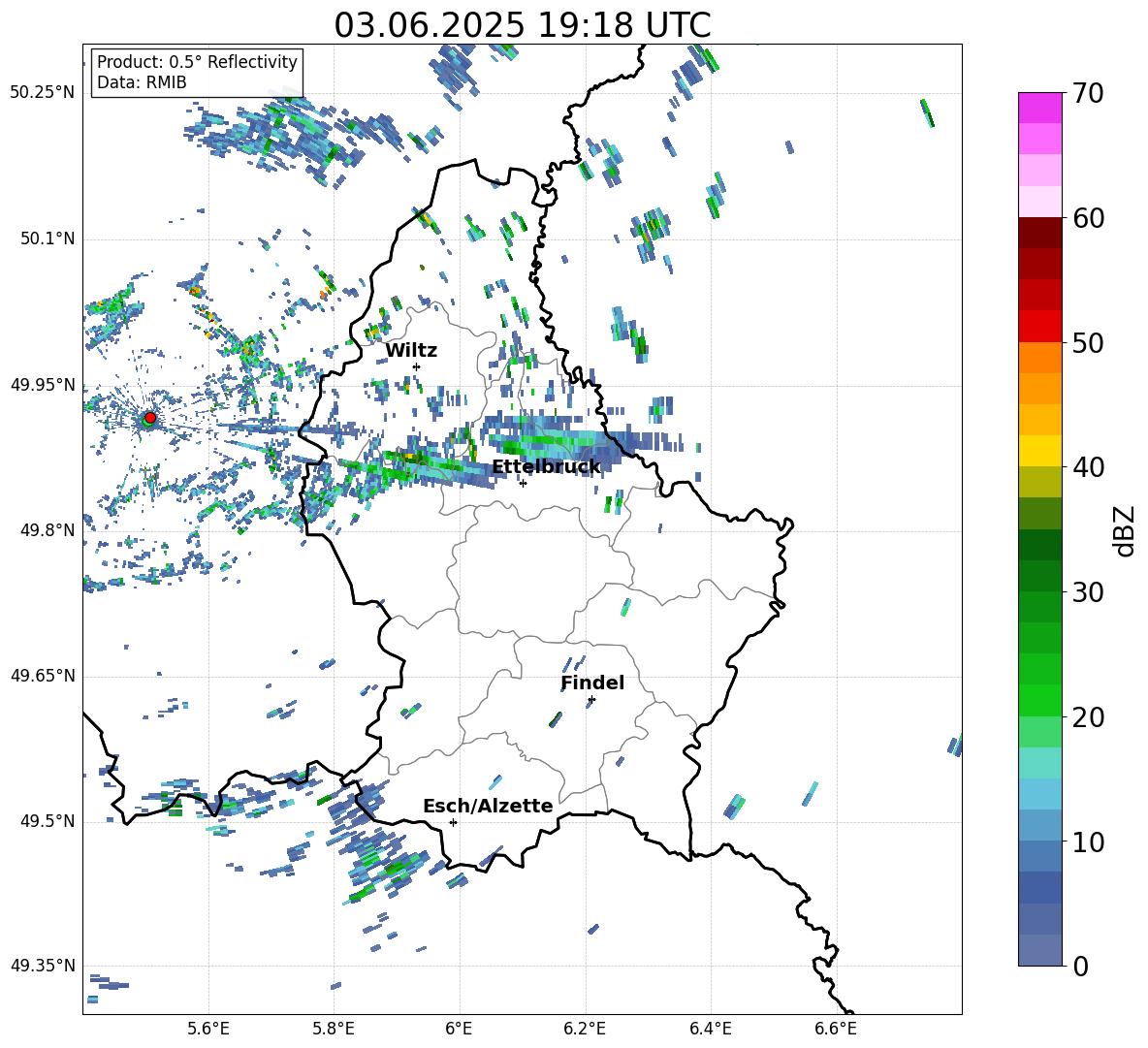
Task: Click the red radar site marker
Action: tap(150, 417)
